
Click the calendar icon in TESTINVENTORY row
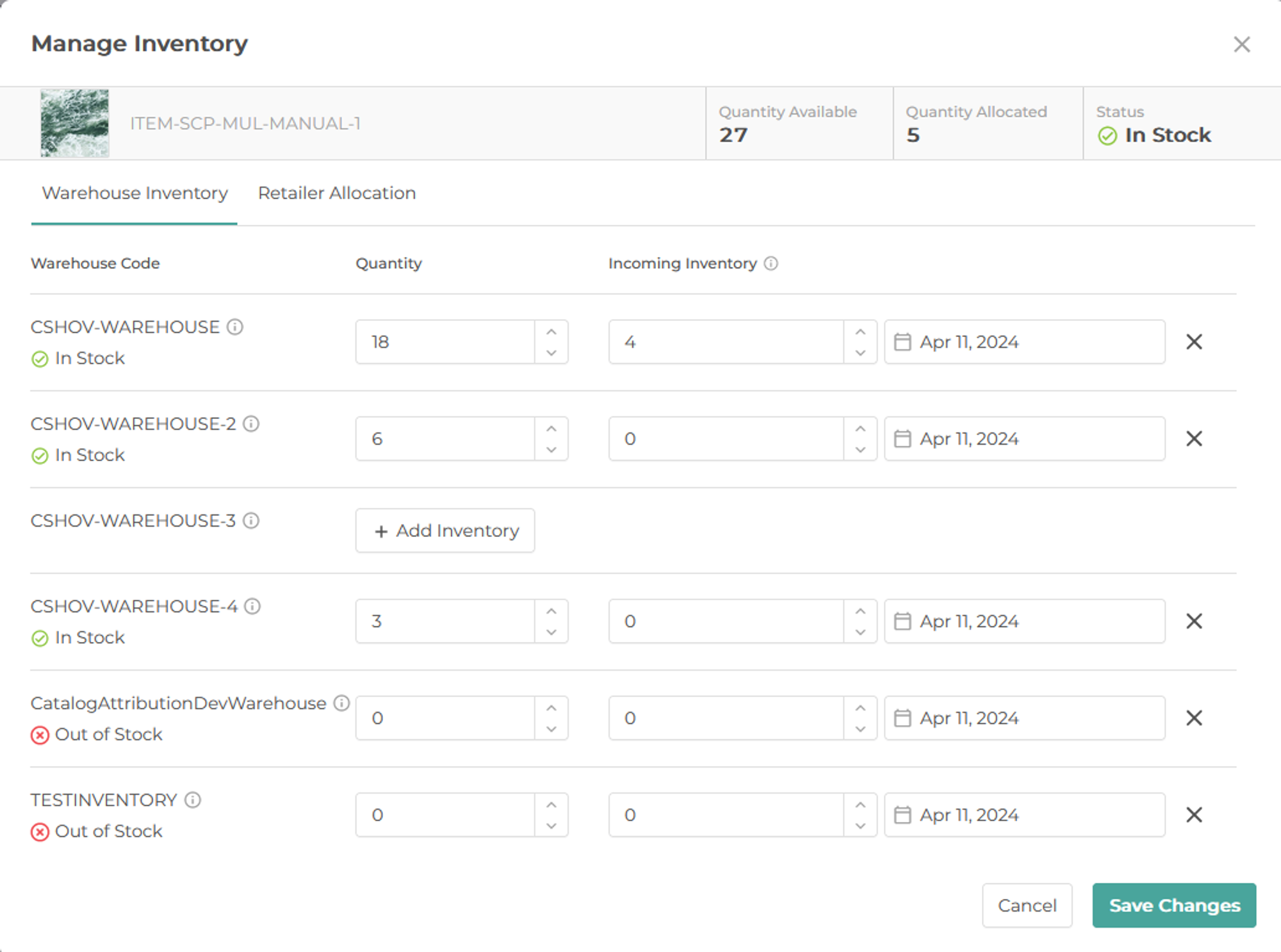click(904, 814)
